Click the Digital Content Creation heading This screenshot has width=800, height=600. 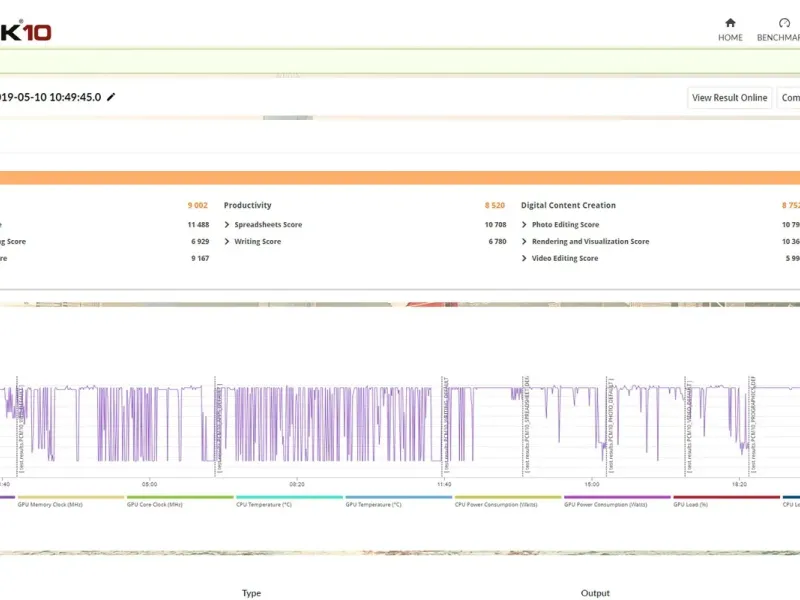click(568, 205)
